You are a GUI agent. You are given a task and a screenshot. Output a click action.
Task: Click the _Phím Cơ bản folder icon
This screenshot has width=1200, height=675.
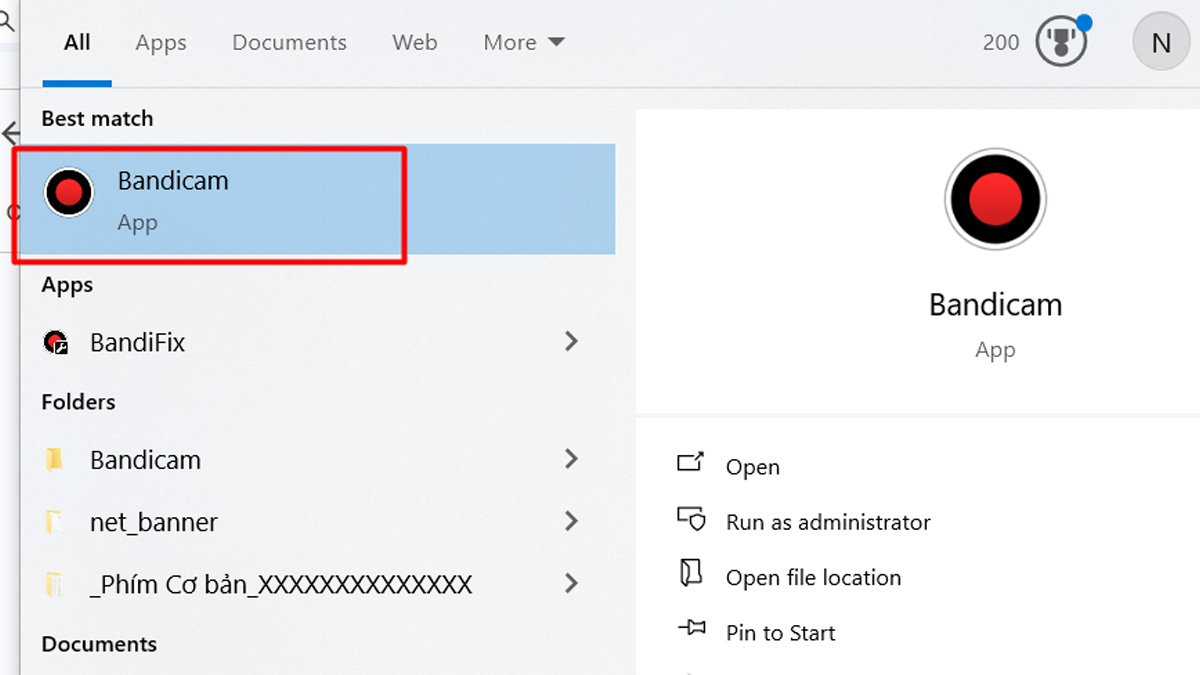tap(55, 583)
